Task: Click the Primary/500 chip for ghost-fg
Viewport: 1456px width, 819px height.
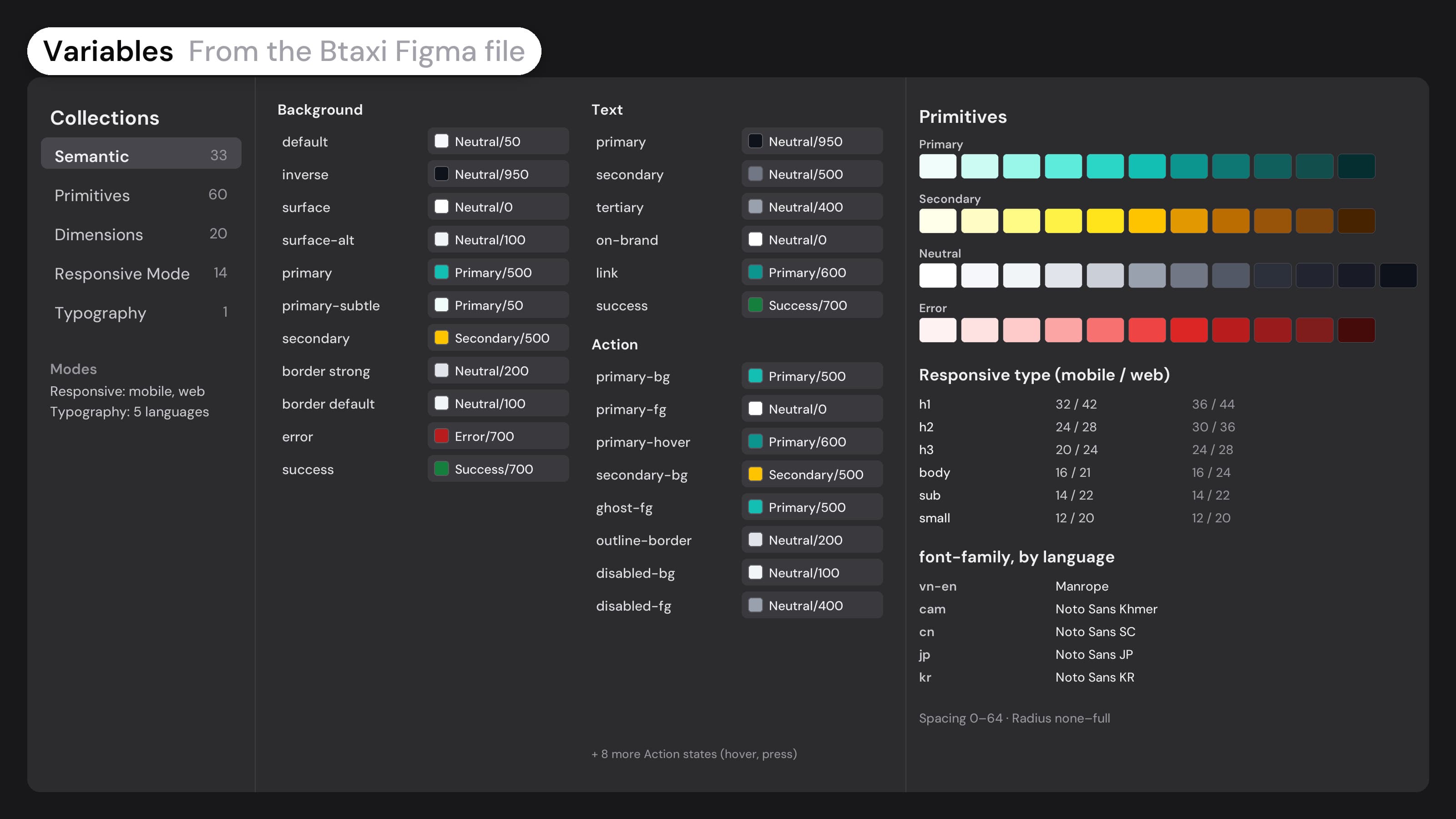Action: point(812,507)
